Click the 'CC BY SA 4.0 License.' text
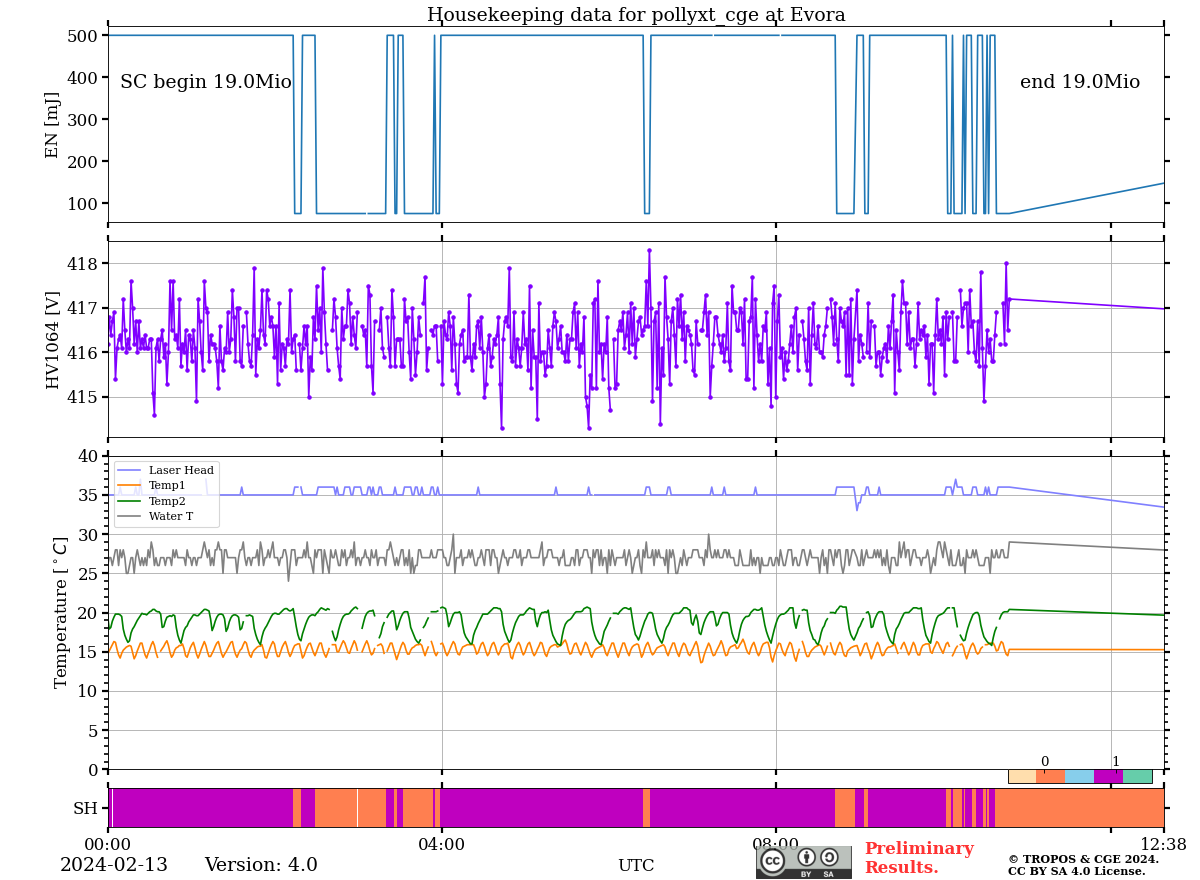 coord(1077,871)
